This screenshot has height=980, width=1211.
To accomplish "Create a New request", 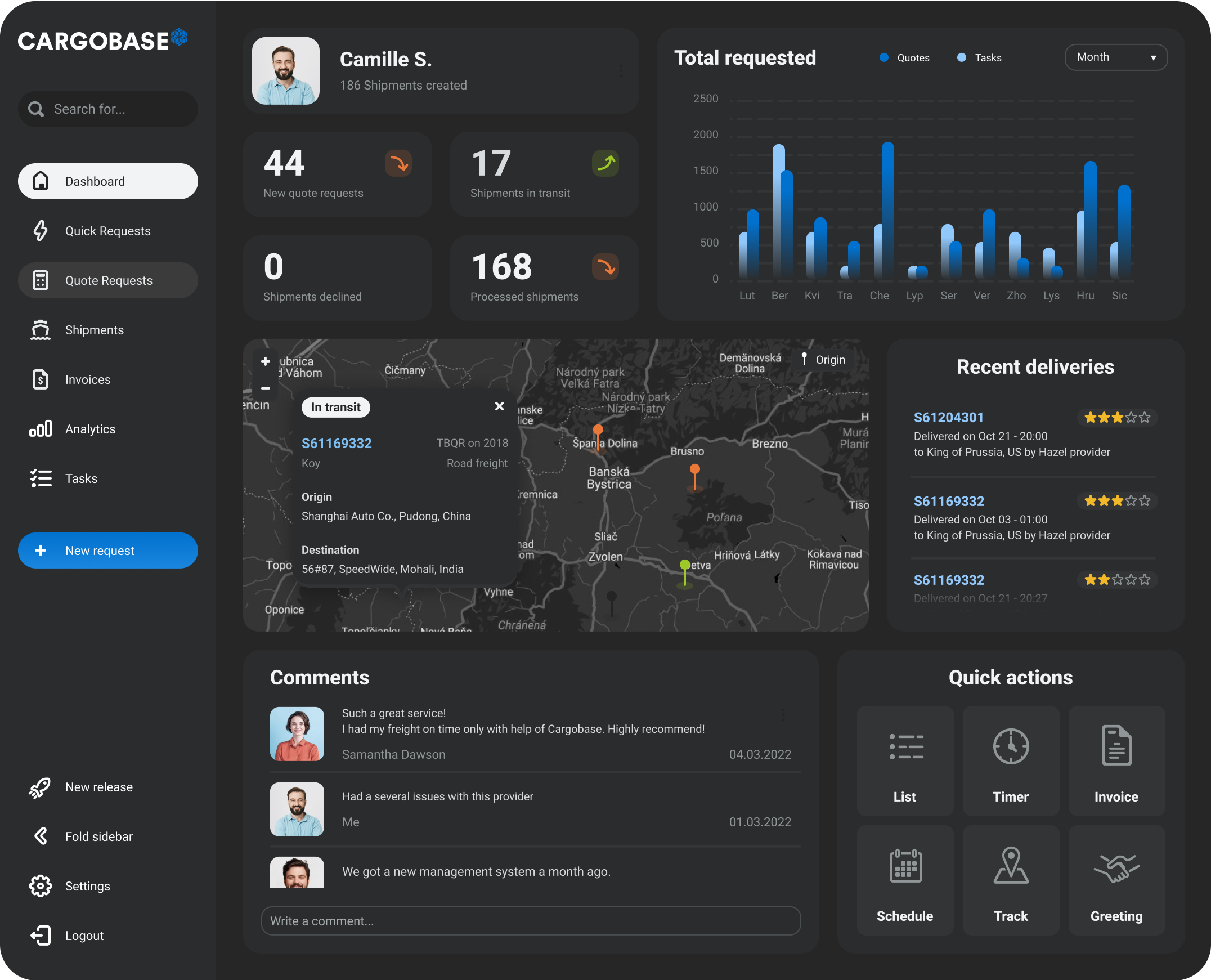I will tap(108, 551).
